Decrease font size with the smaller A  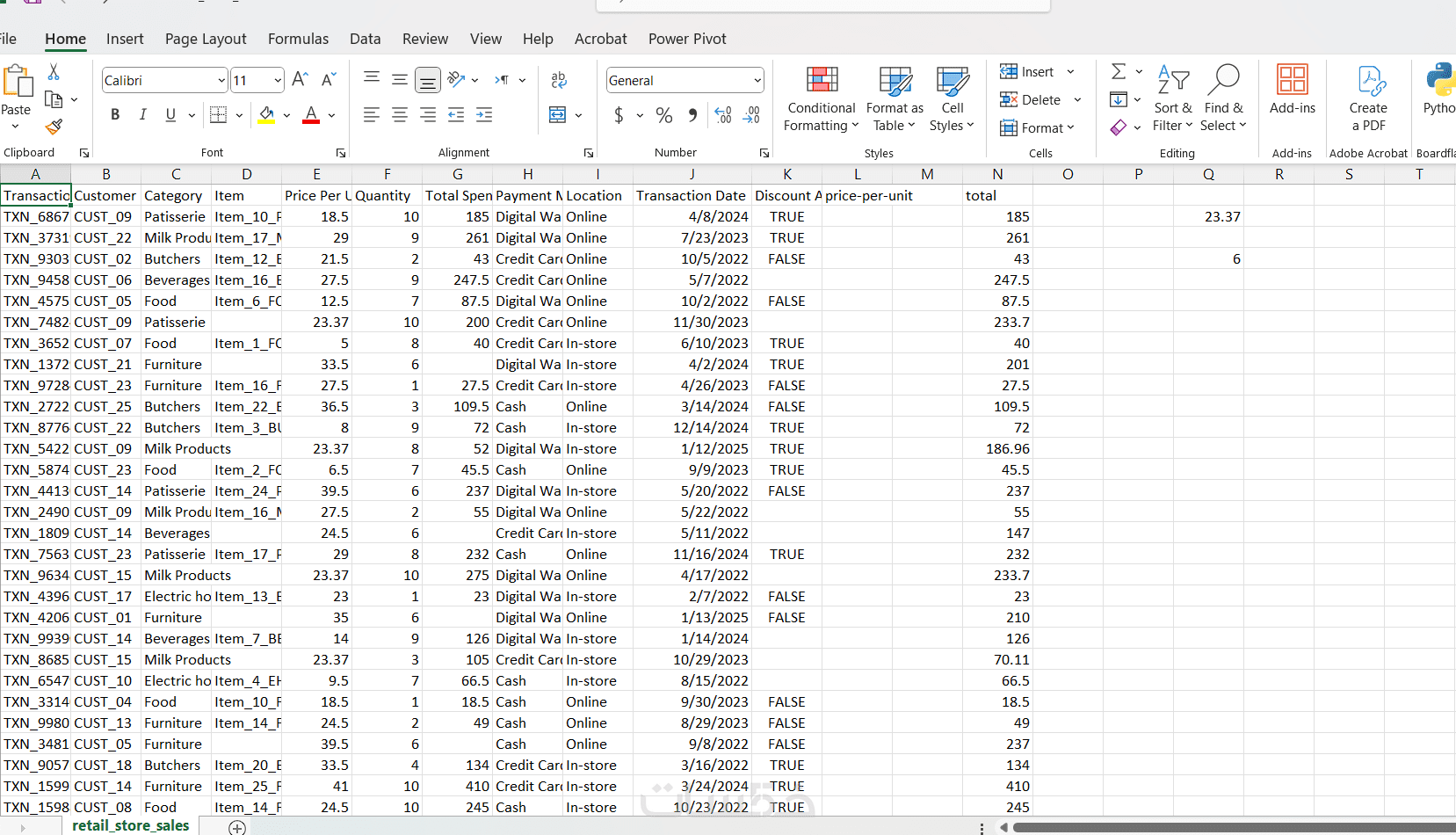click(x=329, y=80)
